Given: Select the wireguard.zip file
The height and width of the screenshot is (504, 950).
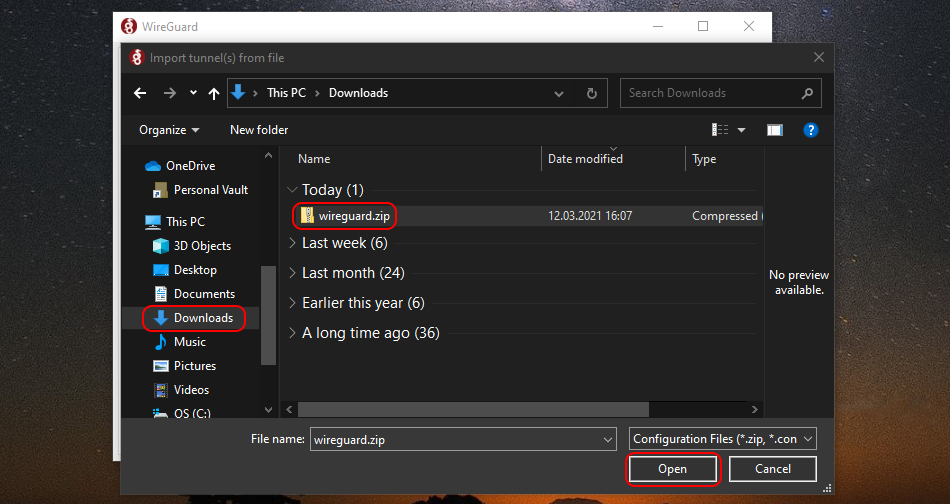Looking at the screenshot, I should pyautogui.click(x=354, y=215).
